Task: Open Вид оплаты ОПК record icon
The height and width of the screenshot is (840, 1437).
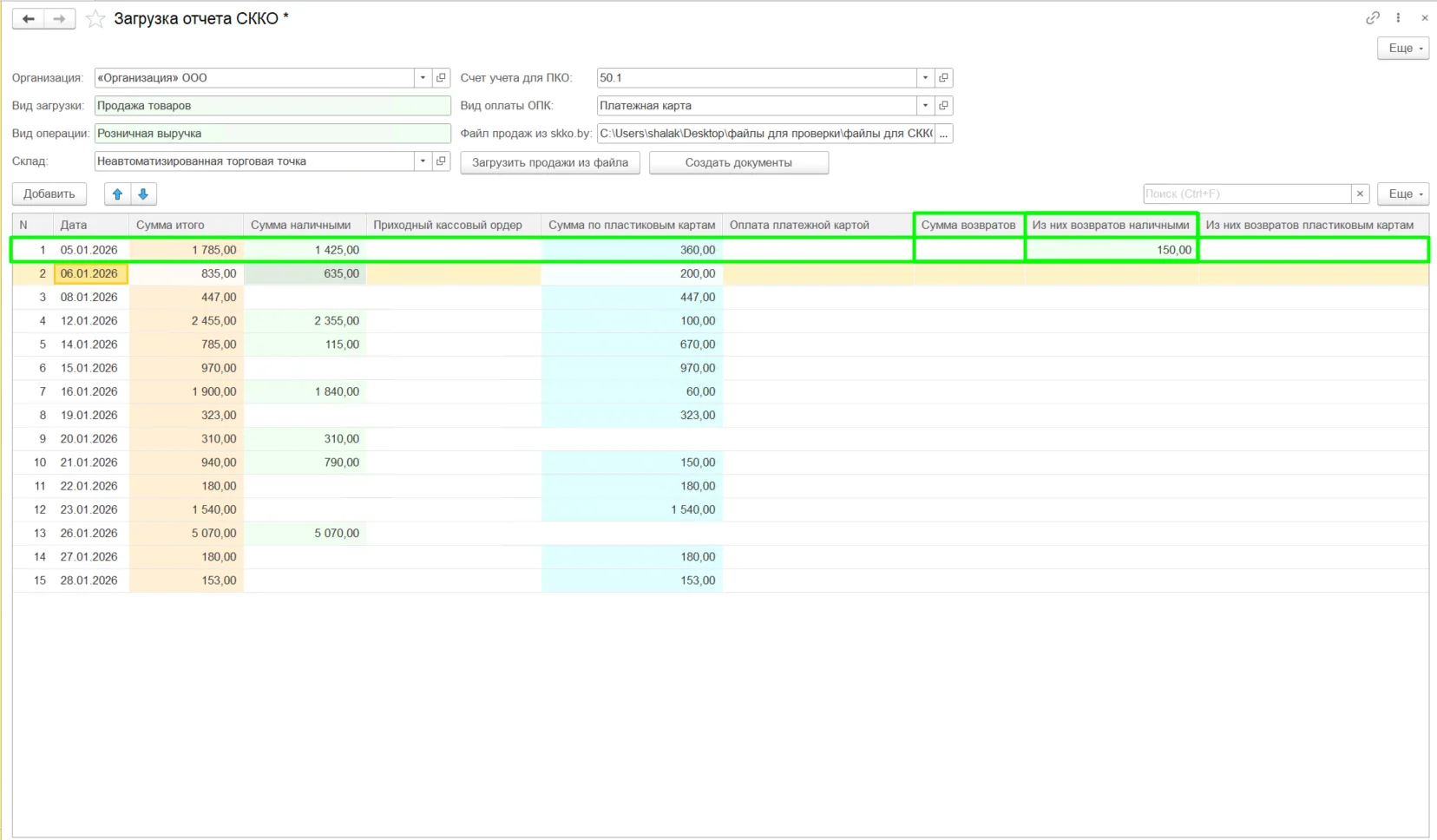Action: pyautogui.click(x=943, y=106)
